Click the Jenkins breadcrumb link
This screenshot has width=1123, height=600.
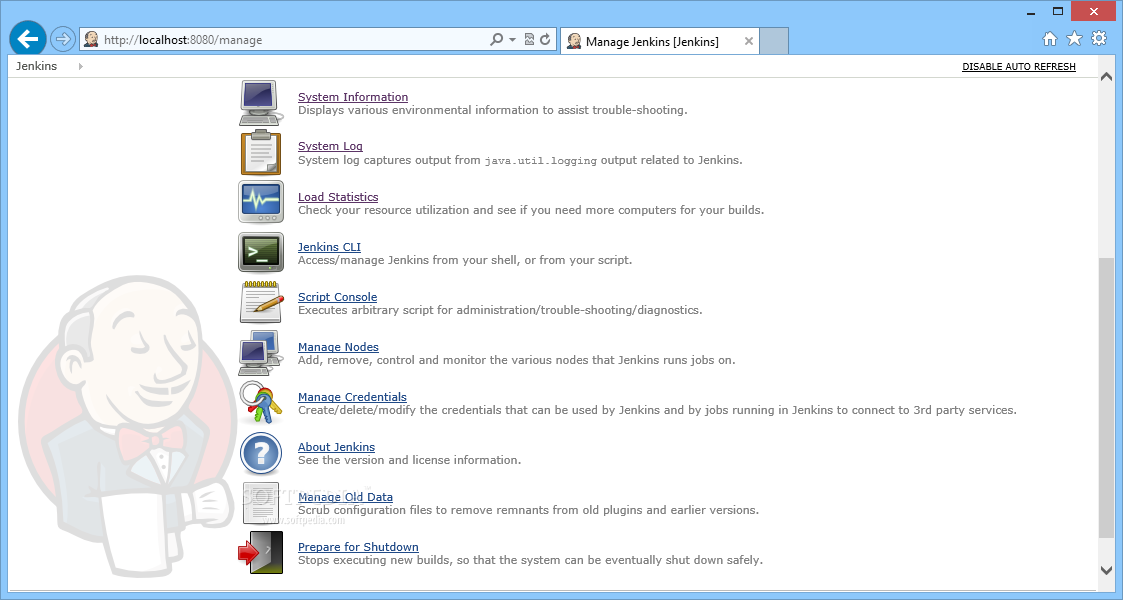(37, 66)
